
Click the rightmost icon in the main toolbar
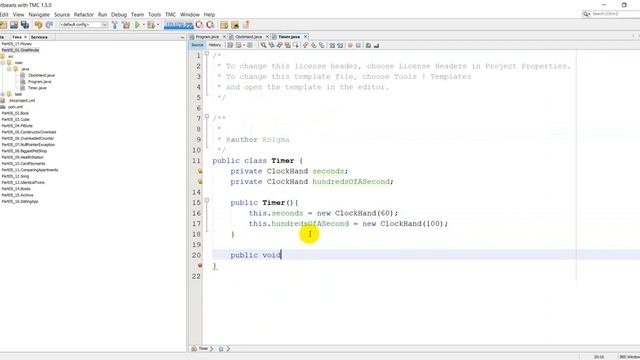click(246, 25)
